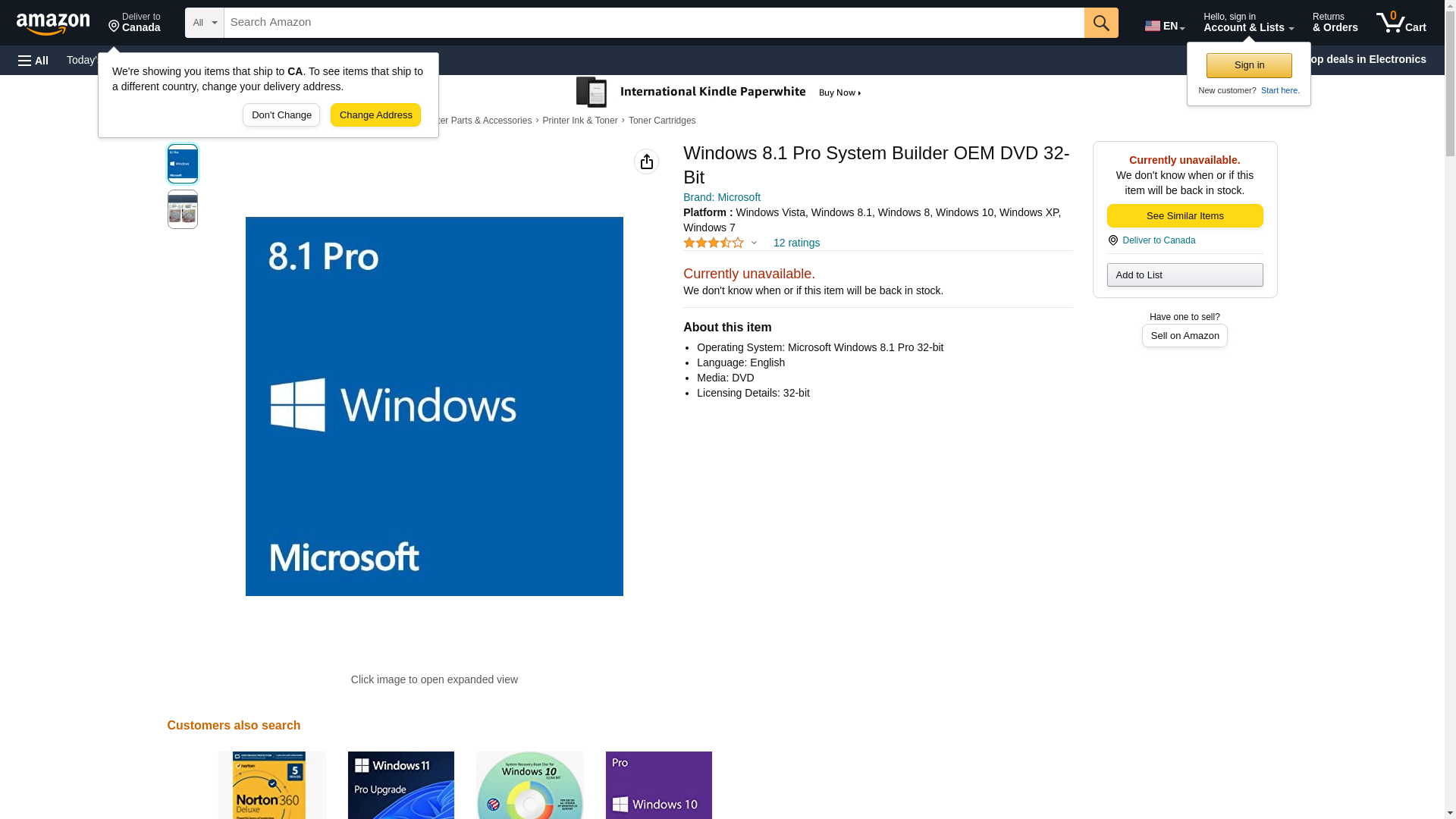The height and width of the screenshot is (819, 1456).
Task: Click the share icon above product image
Action: [x=646, y=162]
